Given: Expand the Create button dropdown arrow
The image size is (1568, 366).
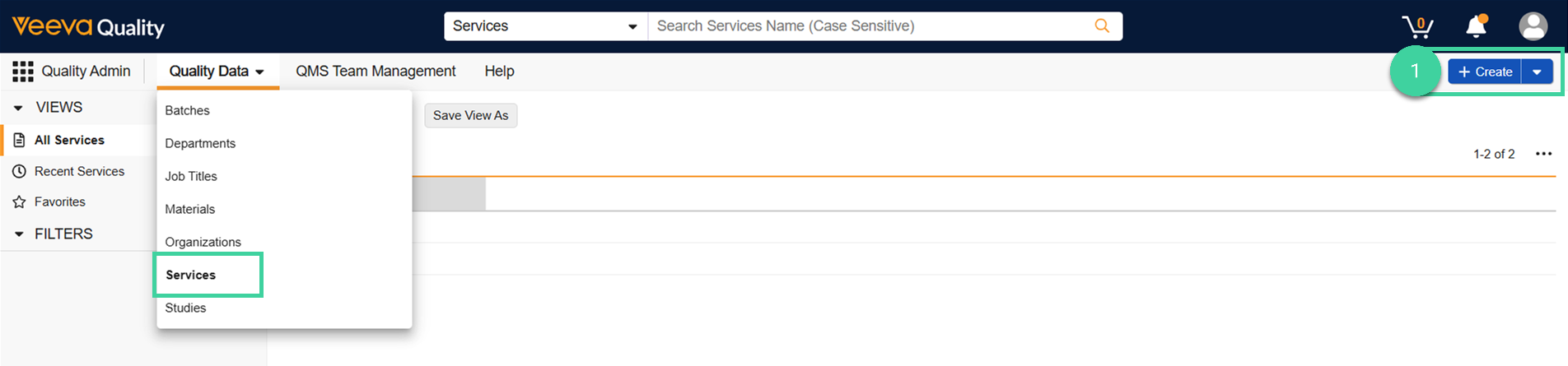Looking at the screenshot, I should coord(1537,72).
